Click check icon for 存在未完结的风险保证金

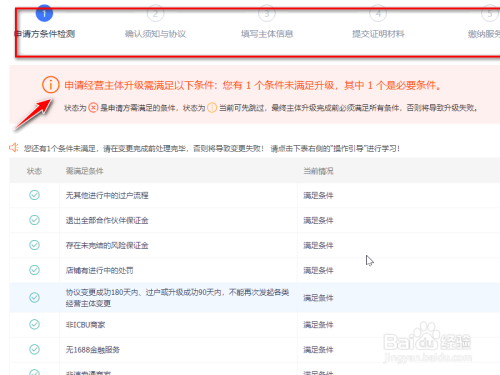click(x=34, y=245)
